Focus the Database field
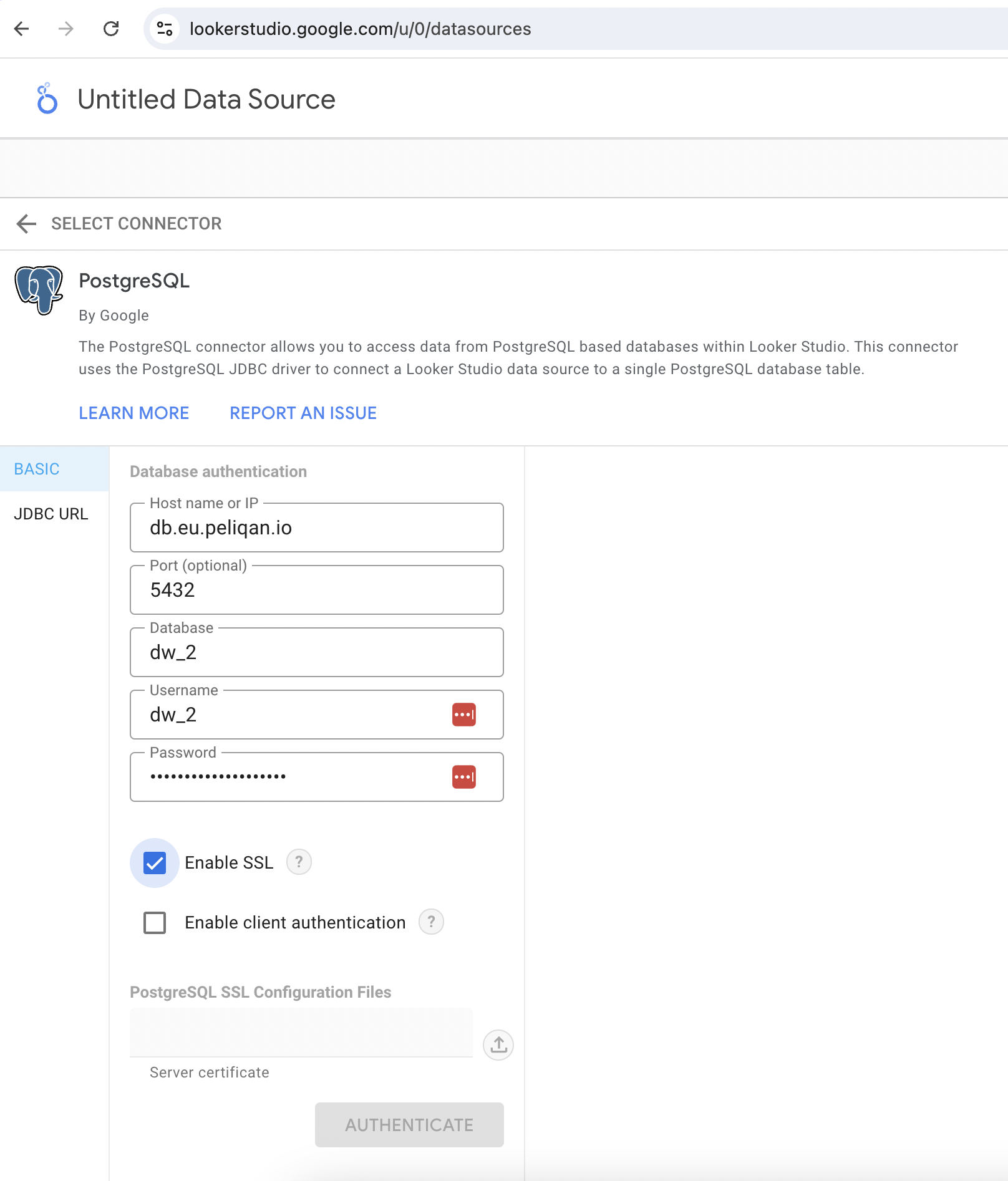Image resolution: width=1008 pixels, height=1181 pixels. pyautogui.click(x=317, y=652)
